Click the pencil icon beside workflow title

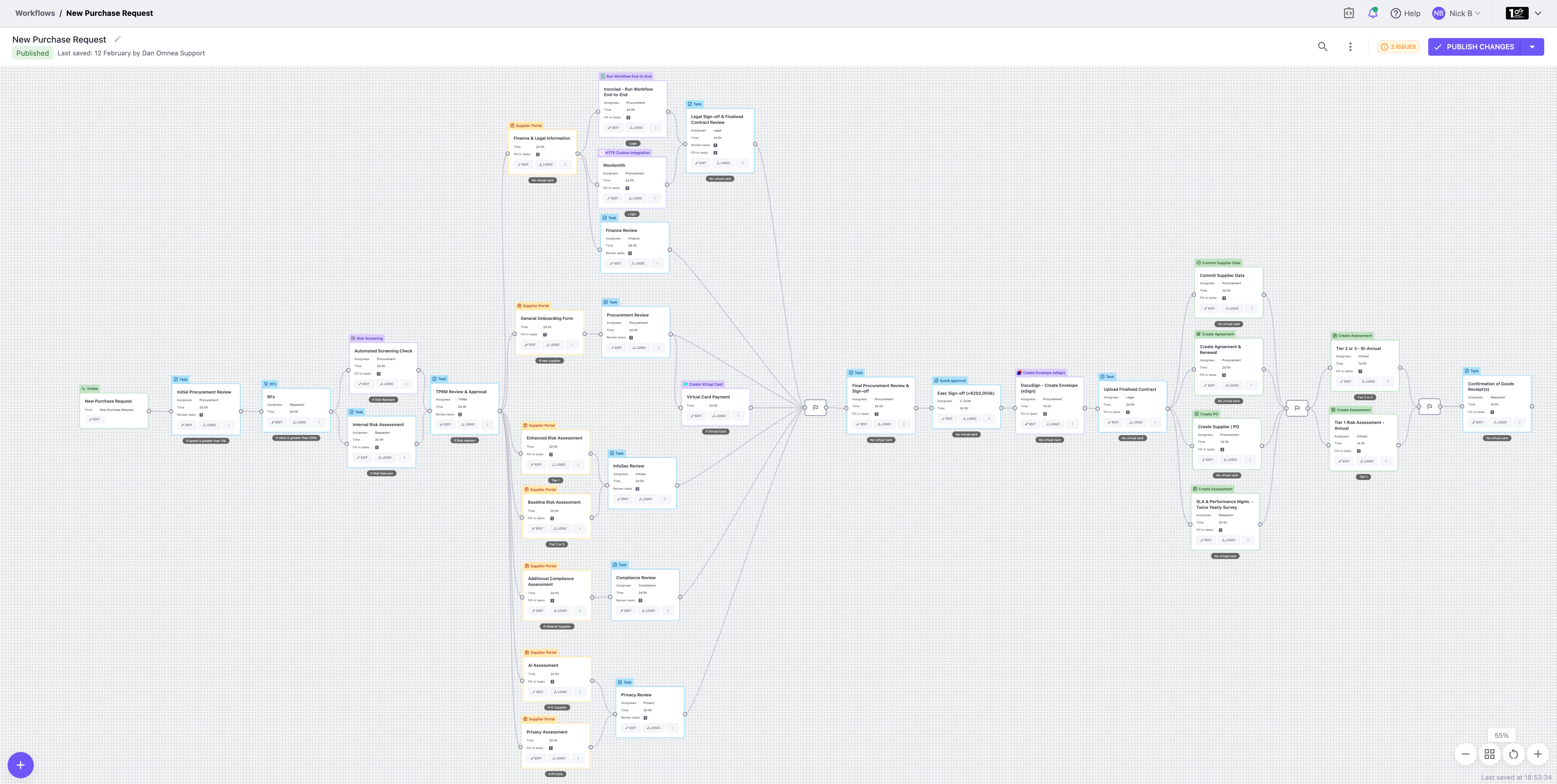(x=118, y=39)
